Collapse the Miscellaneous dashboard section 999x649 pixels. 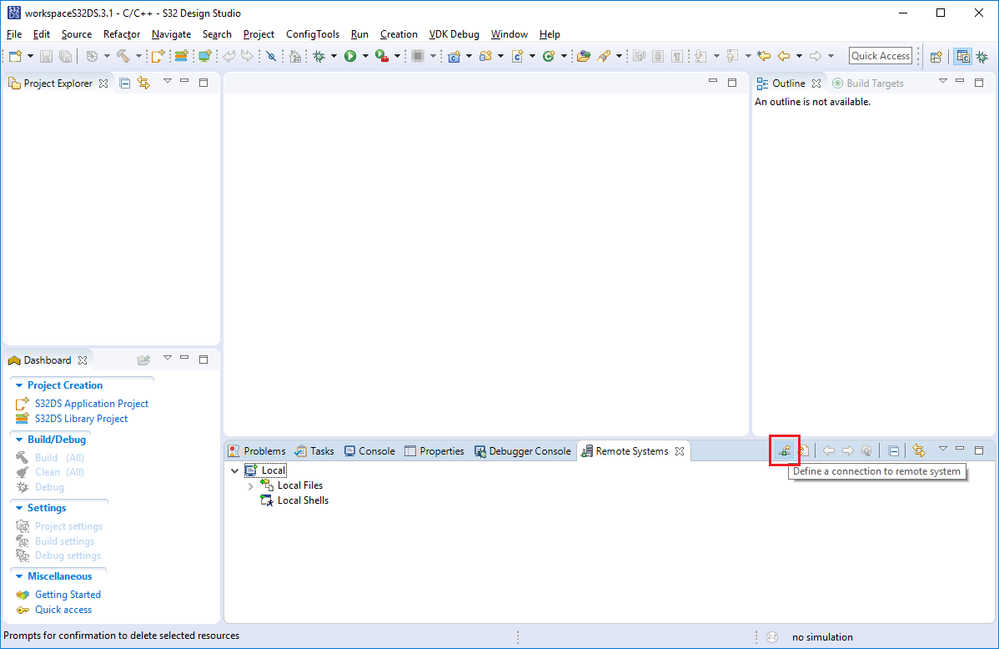click(19, 576)
